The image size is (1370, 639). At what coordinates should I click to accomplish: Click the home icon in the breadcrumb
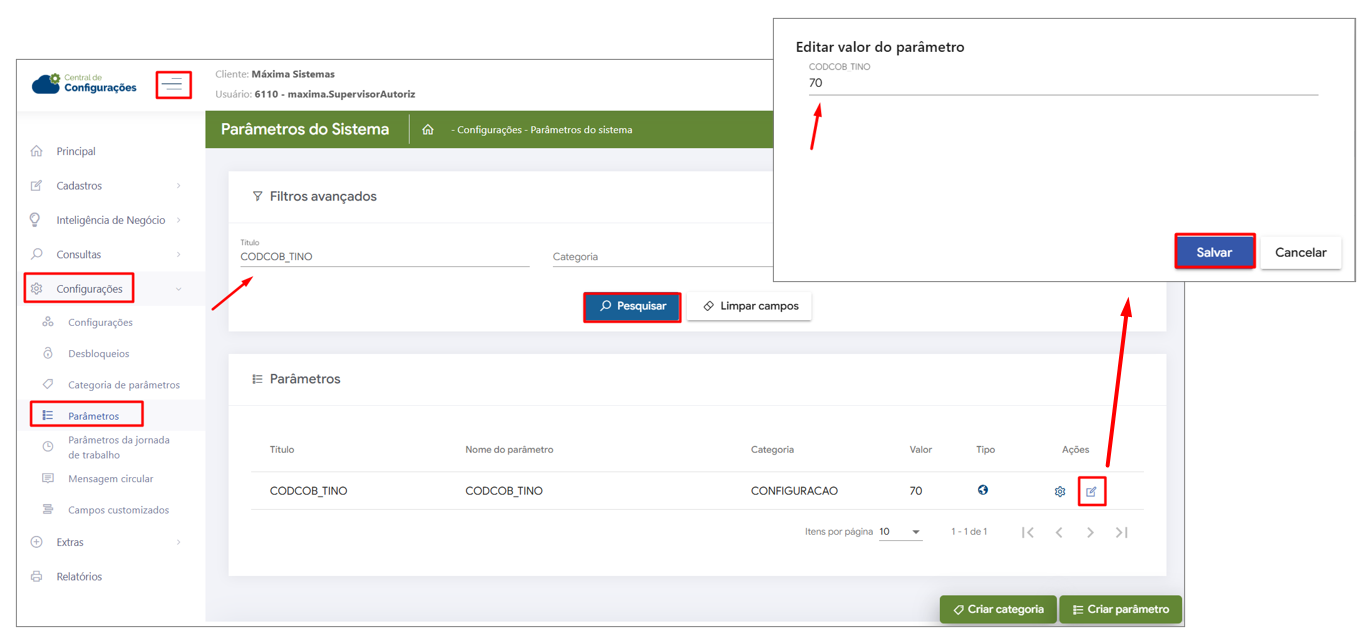click(428, 130)
